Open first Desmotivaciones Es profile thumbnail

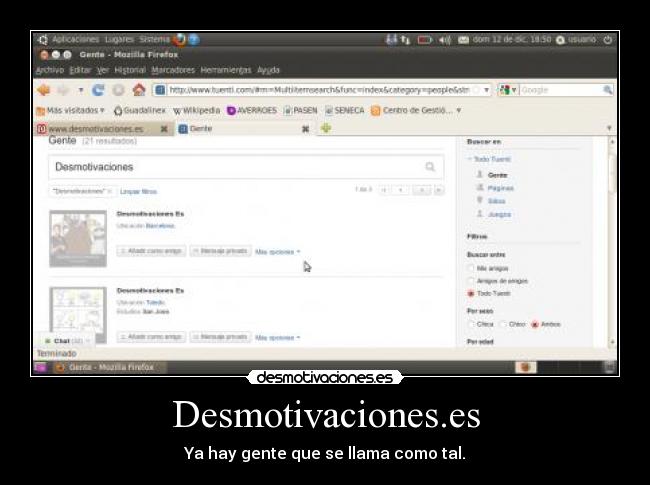click(x=78, y=238)
